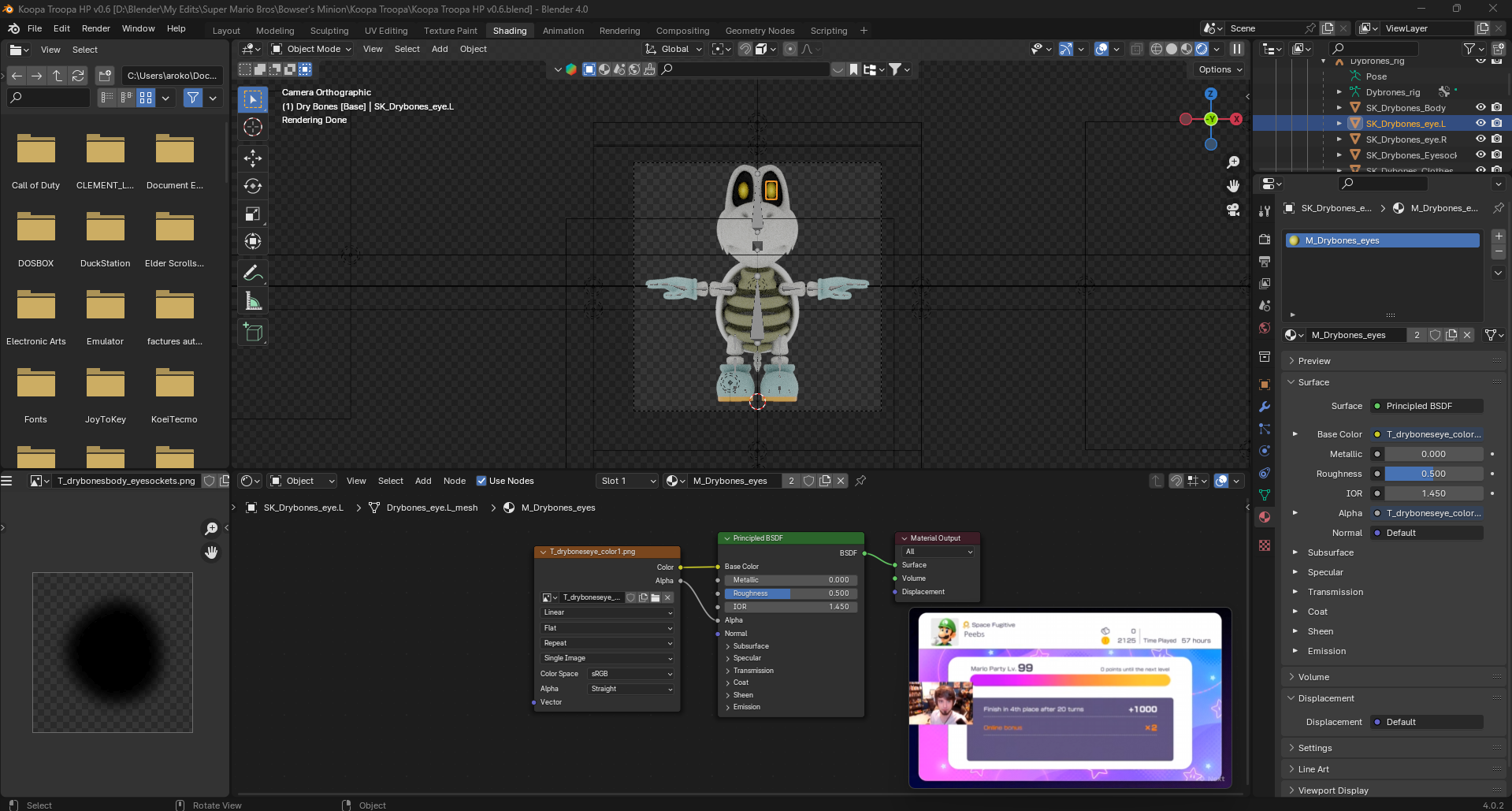The height and width of the screenshot is (811, 1512).
Task: Unlink the M_Drybones_eyes material in properties
Action: tap(1467, 335)
